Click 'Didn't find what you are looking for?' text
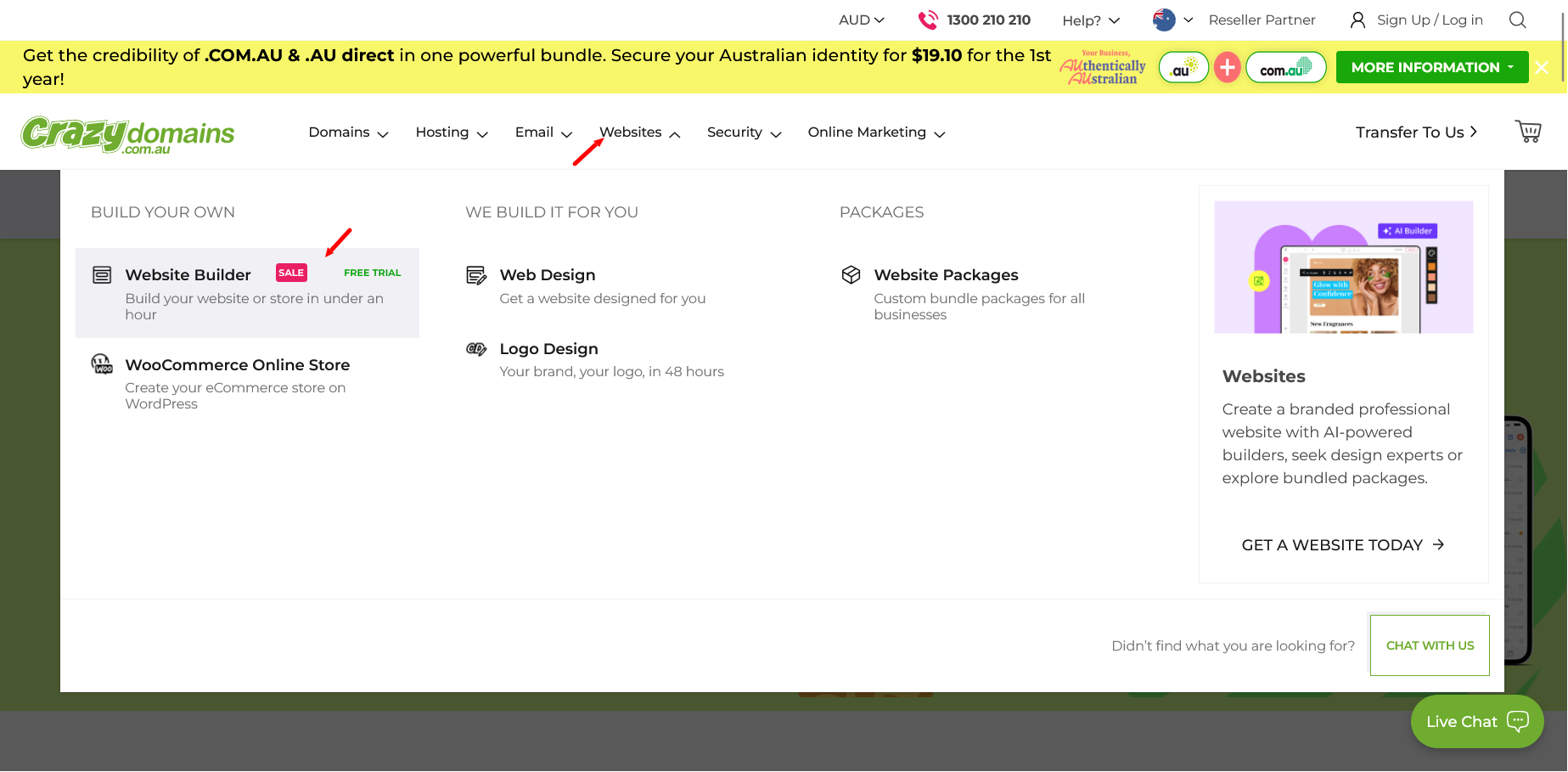 click(x=1233, y=645)
